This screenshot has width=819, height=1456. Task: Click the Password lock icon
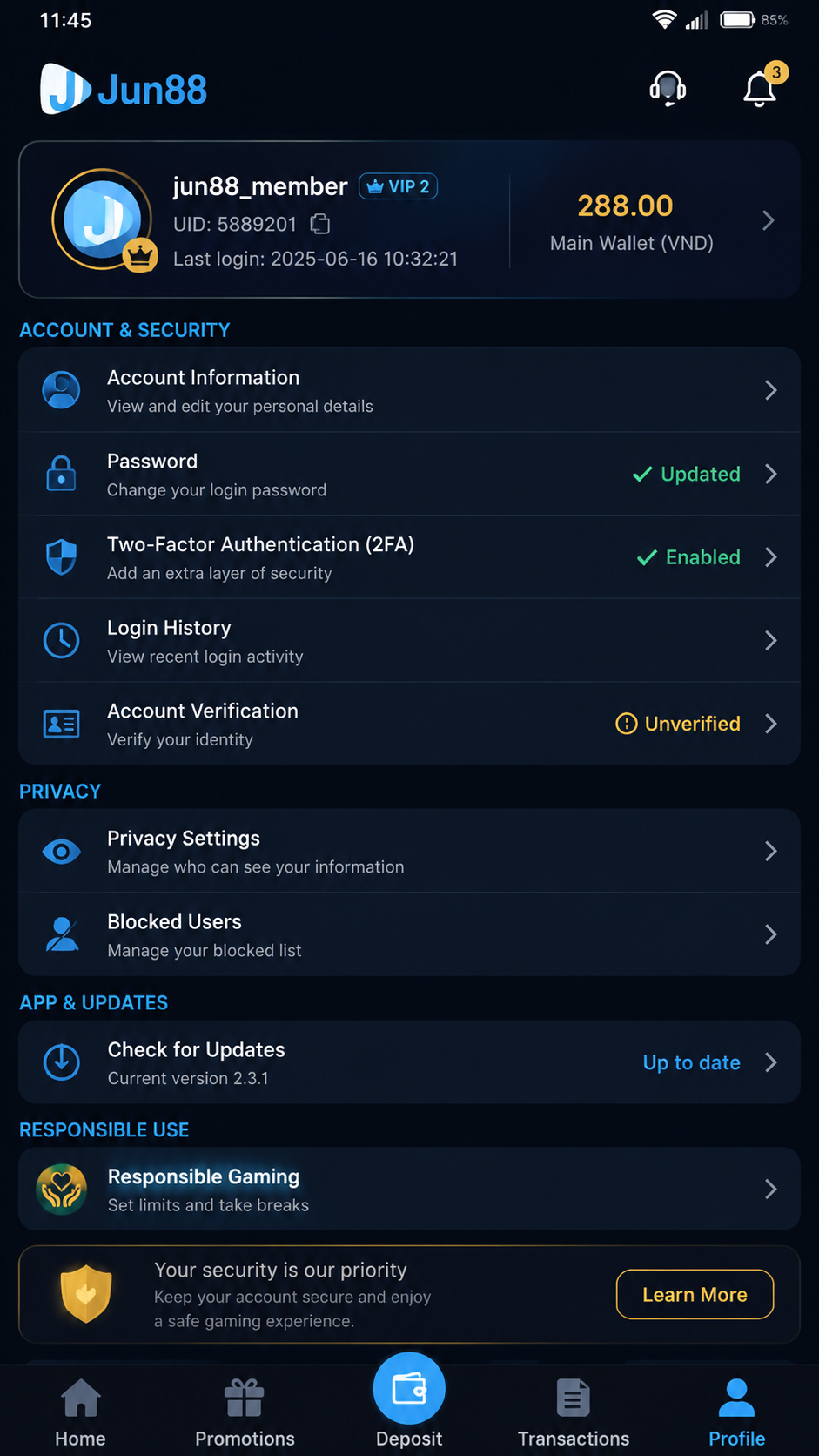point(61,474)
